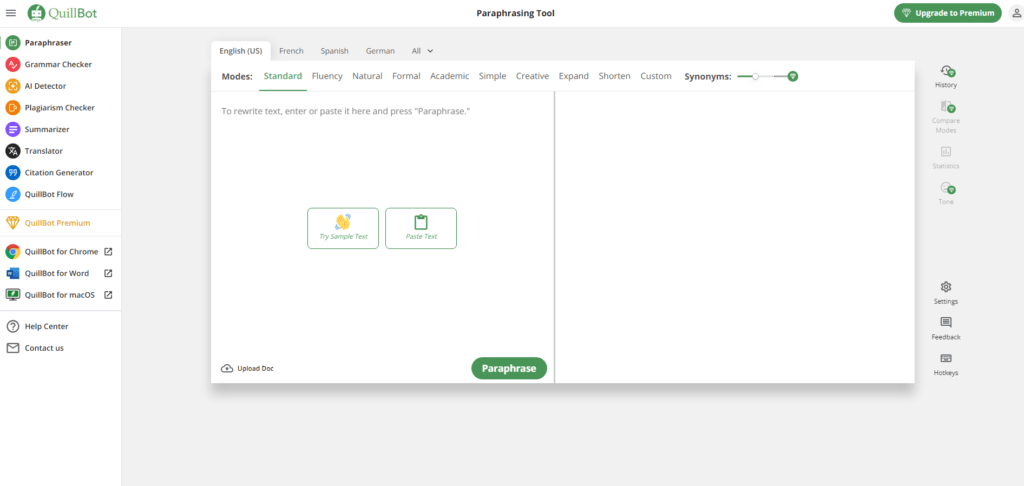
Task: Switch to the French language tab
Action: click(x=291, y=51)
